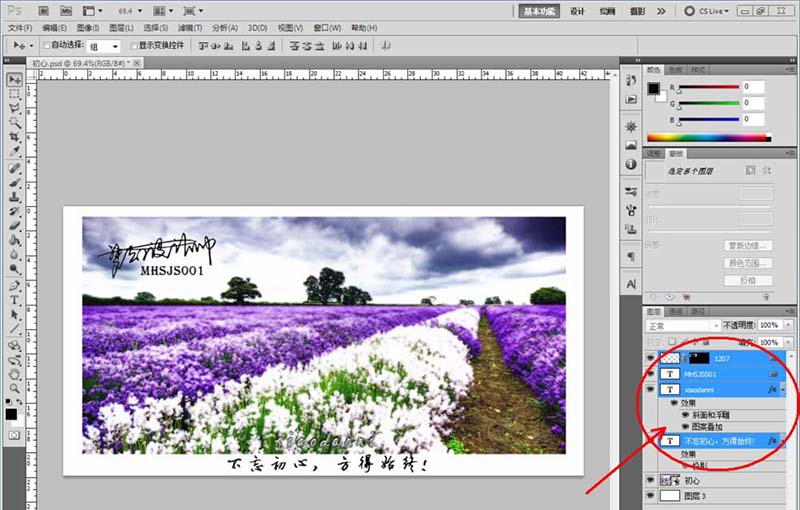Select the Eyedropper tool
The width and height of the screenshot is (800, 510).
tap(14, 151)
